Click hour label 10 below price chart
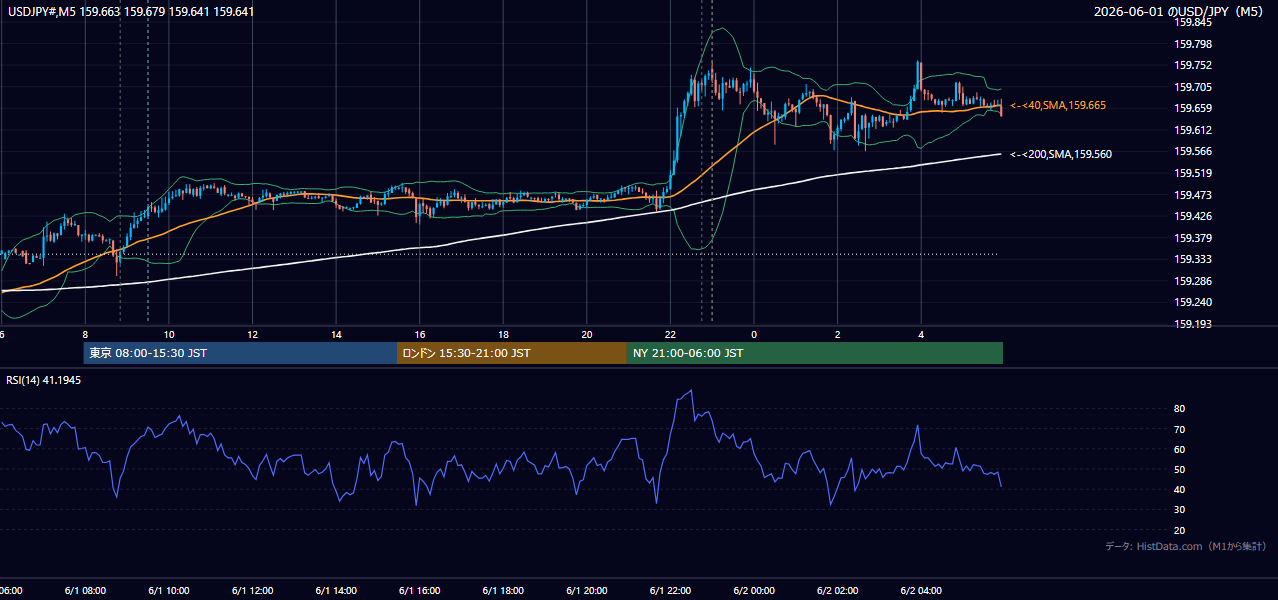 pyautogui.click(x=169, y=334)
